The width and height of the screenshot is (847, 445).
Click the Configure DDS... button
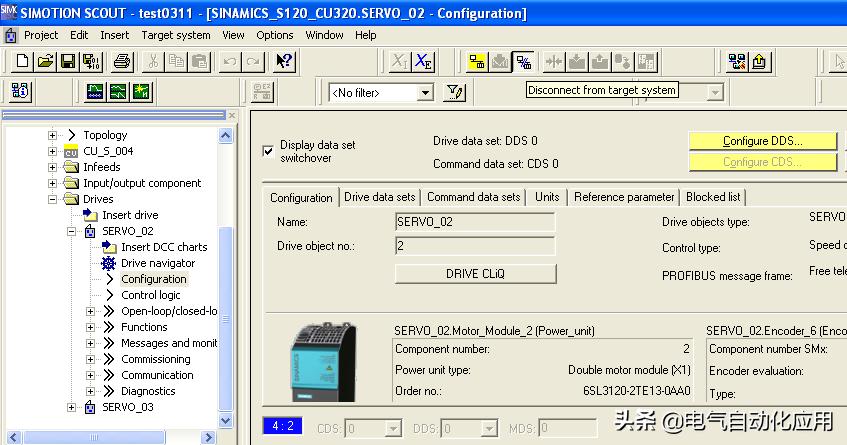point(763,141)
